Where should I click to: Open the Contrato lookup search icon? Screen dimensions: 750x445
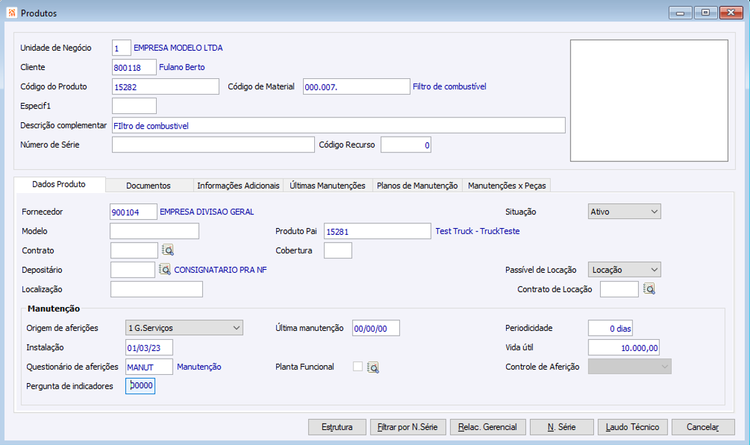click(168, 250)
